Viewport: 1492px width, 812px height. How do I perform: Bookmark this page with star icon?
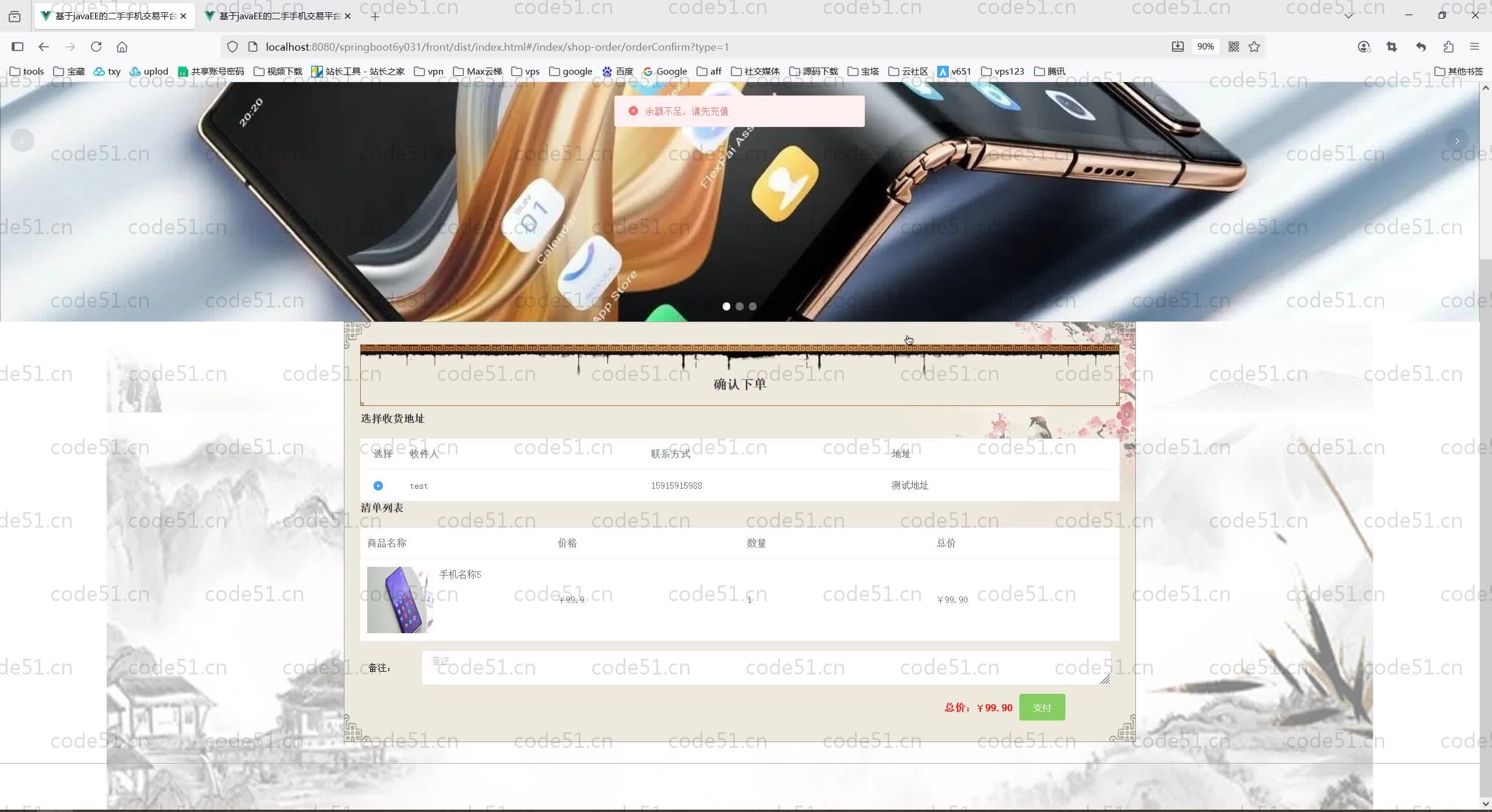[x=1254, y=47]
